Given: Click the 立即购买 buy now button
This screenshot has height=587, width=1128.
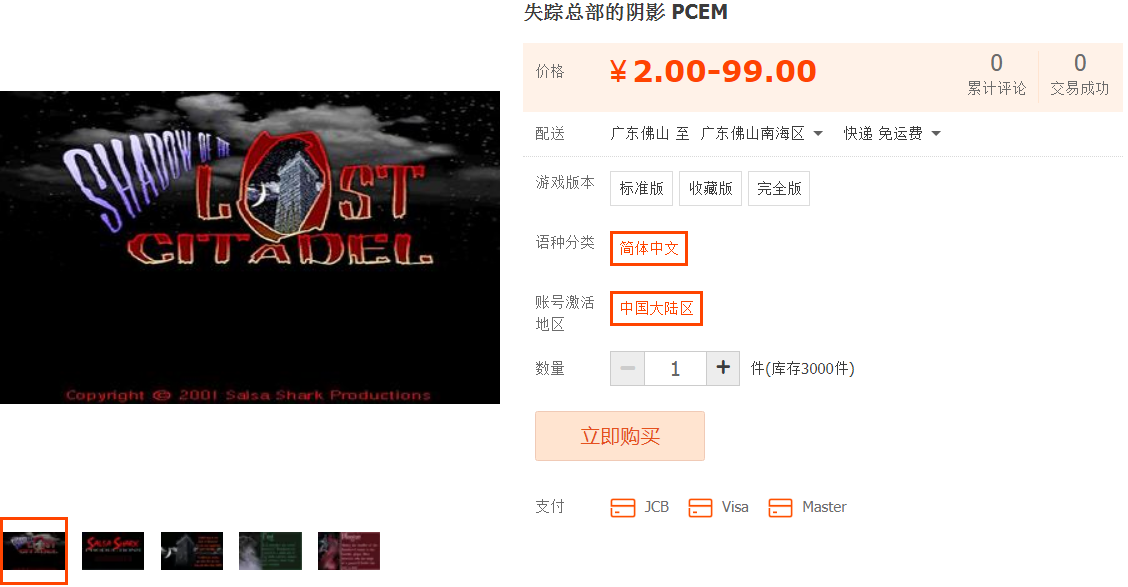Looking at the screenshot, I should coord(619,436).
